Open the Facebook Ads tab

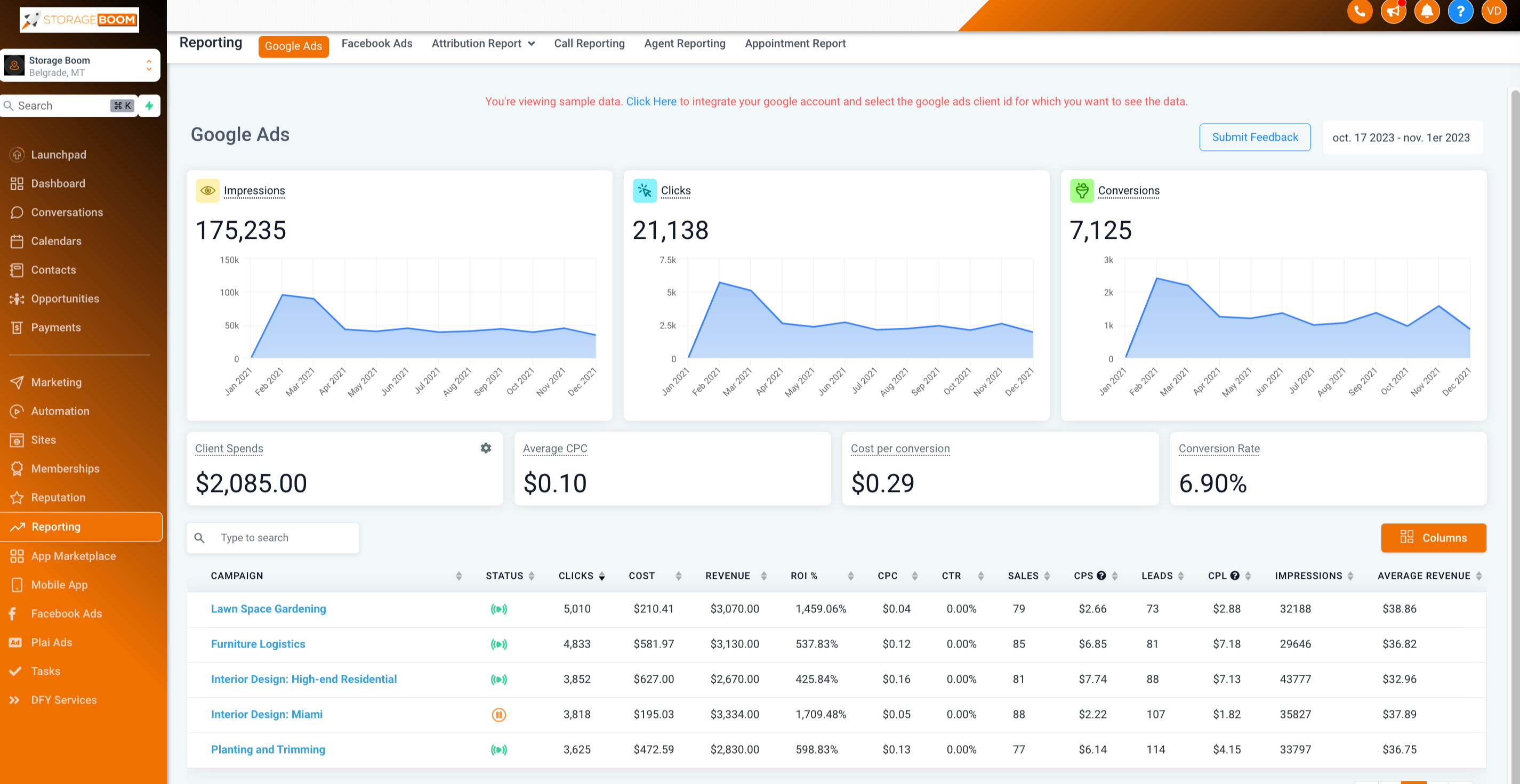click(376, 43)
